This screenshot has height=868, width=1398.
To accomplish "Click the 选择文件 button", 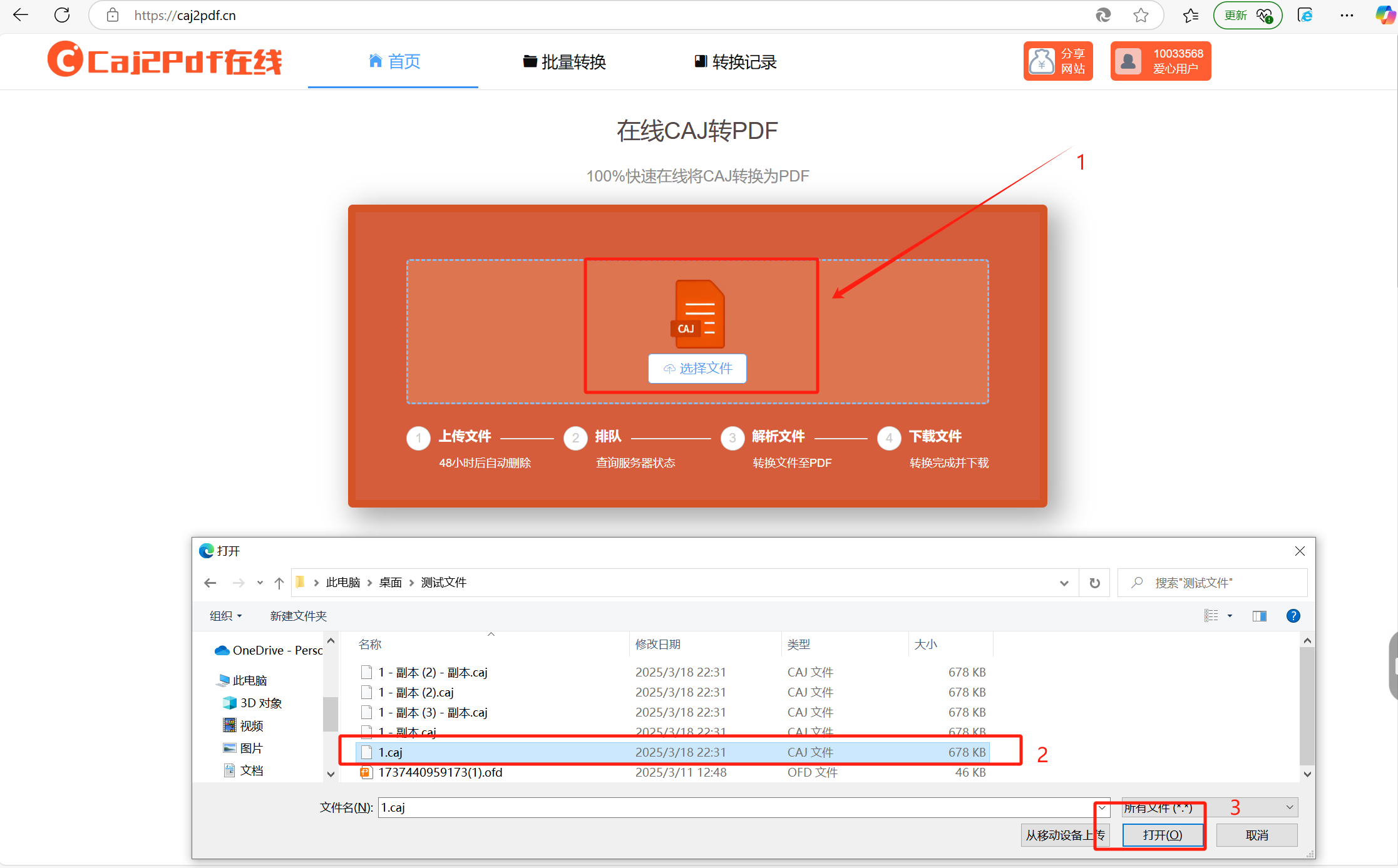I will (x=697, y=368).
